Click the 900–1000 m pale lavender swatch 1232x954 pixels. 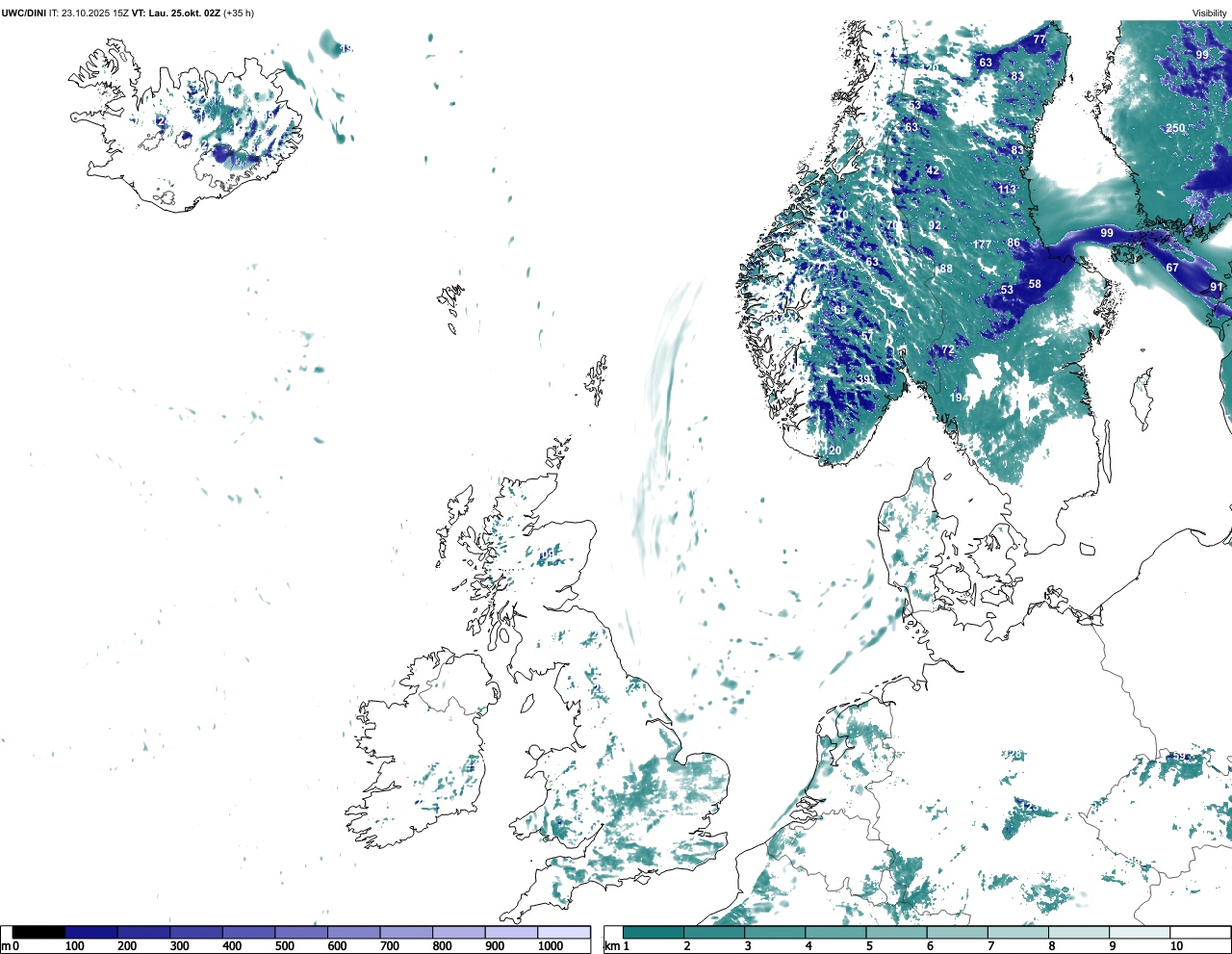(511, 933)
